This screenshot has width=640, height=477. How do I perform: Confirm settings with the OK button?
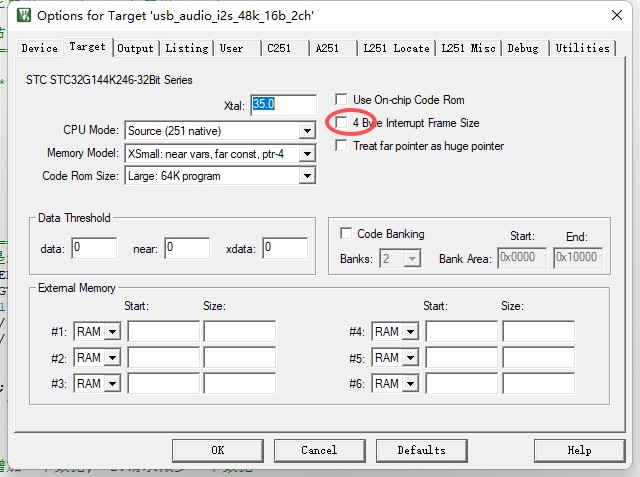pyautogui.click(x=218, y=450)
